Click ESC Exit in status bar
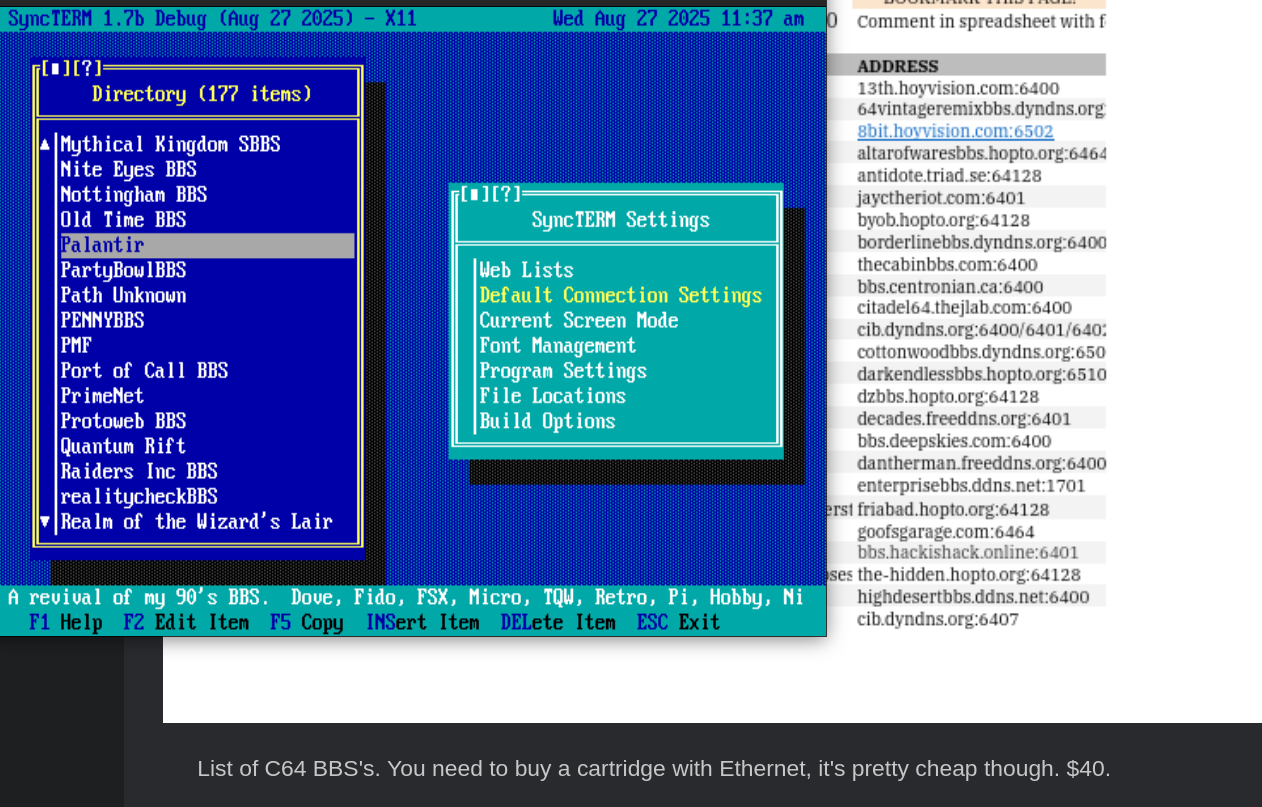 [x=679, y=623]
